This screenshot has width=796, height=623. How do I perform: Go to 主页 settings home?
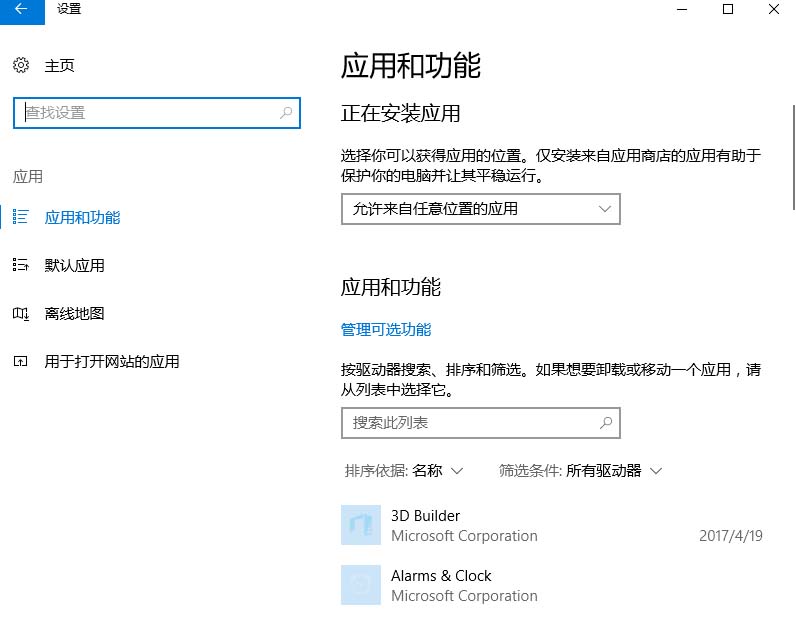(x=60, y=65)
